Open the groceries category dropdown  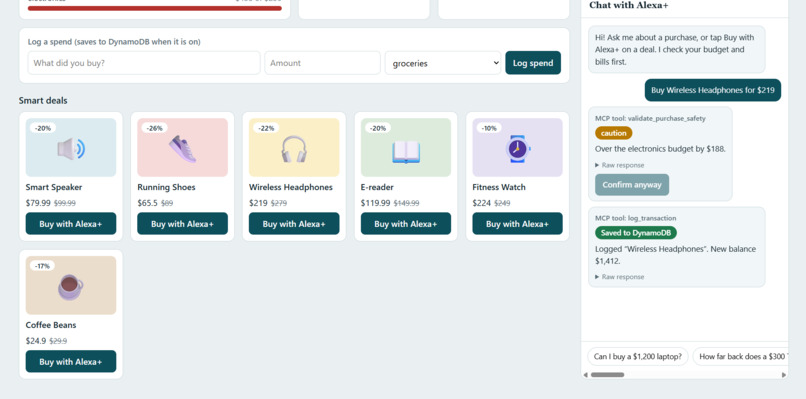tap(443, 63)
